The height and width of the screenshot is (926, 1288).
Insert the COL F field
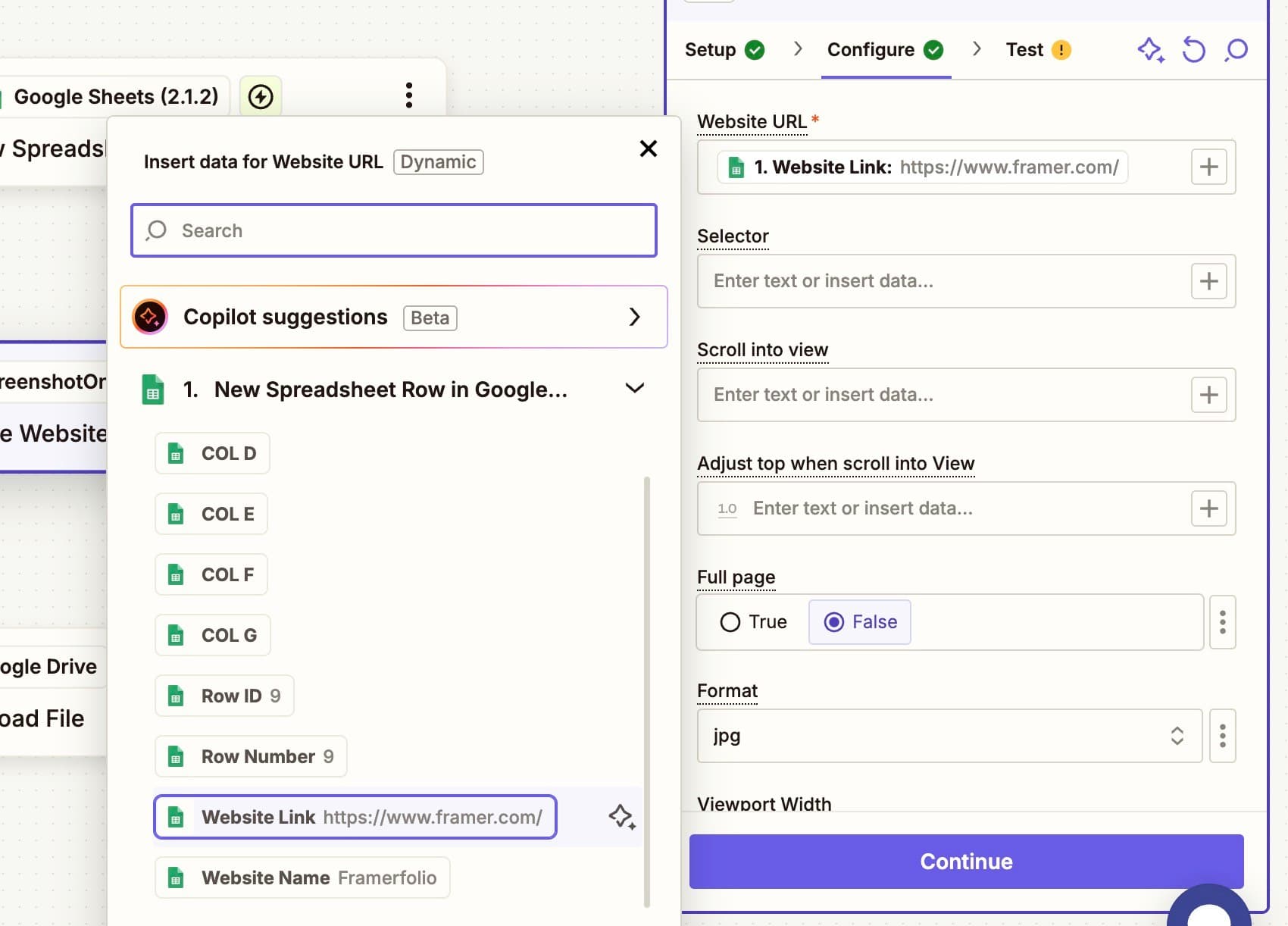pyautogui.click(x=211, y=574)
